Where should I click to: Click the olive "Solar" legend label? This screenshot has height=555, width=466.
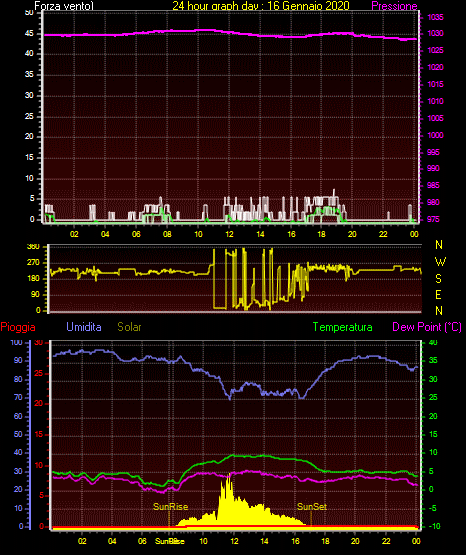129,327
